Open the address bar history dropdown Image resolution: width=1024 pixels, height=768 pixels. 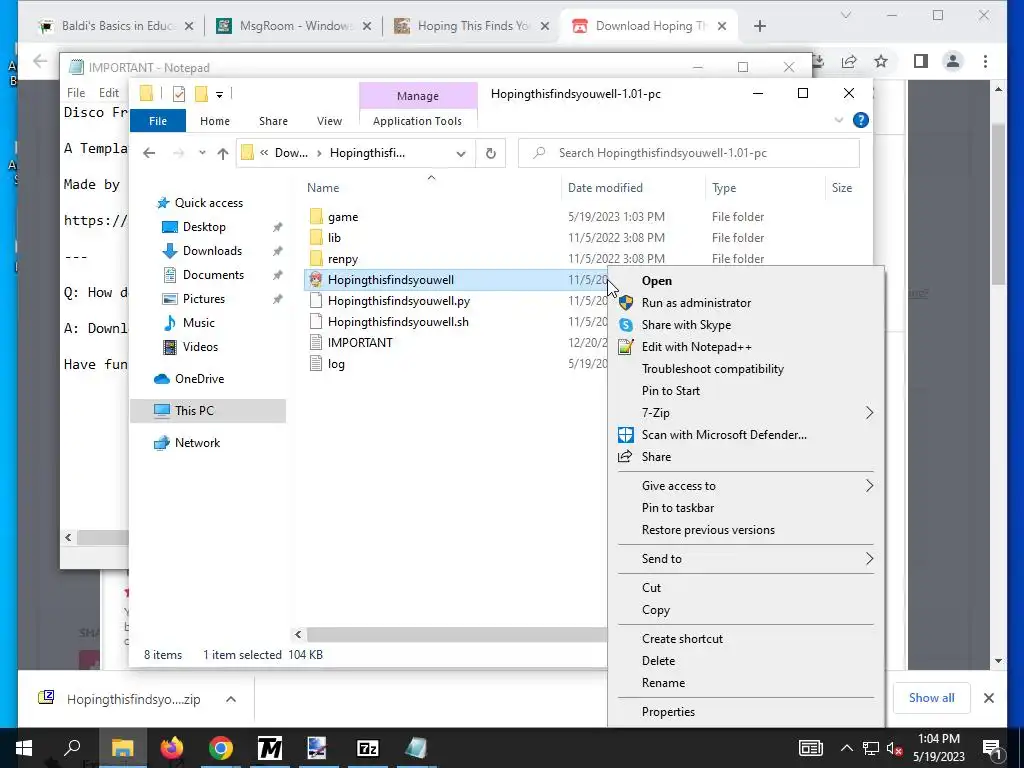460,153
